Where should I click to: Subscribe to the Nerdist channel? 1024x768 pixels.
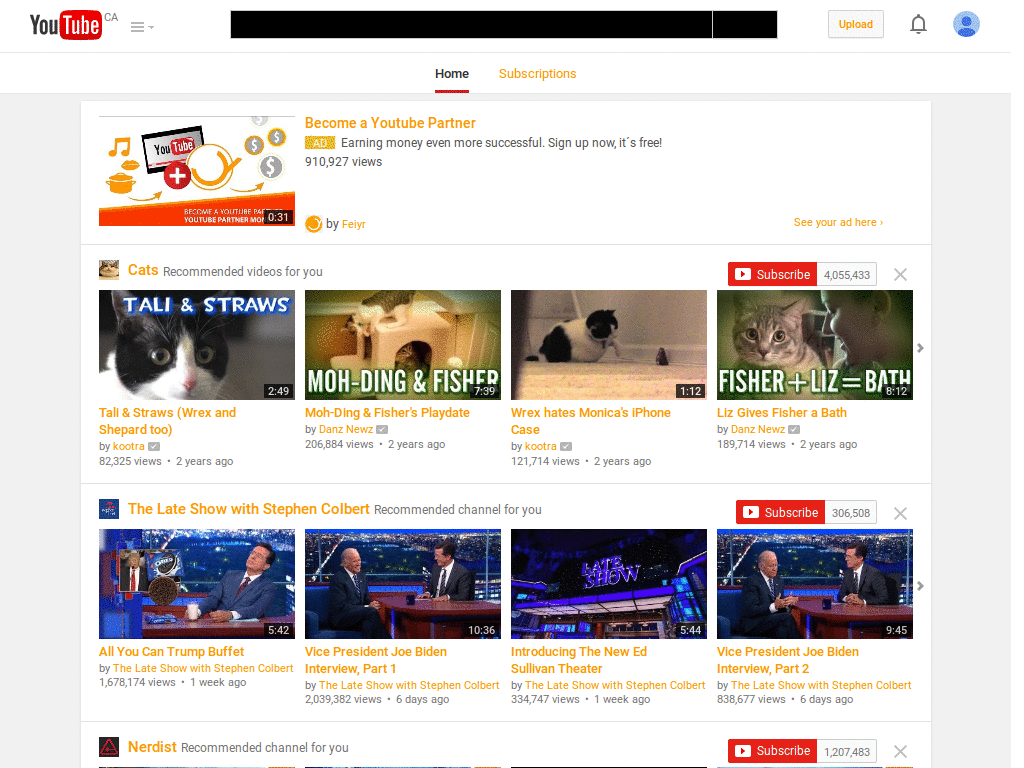(x=773, y=751)
